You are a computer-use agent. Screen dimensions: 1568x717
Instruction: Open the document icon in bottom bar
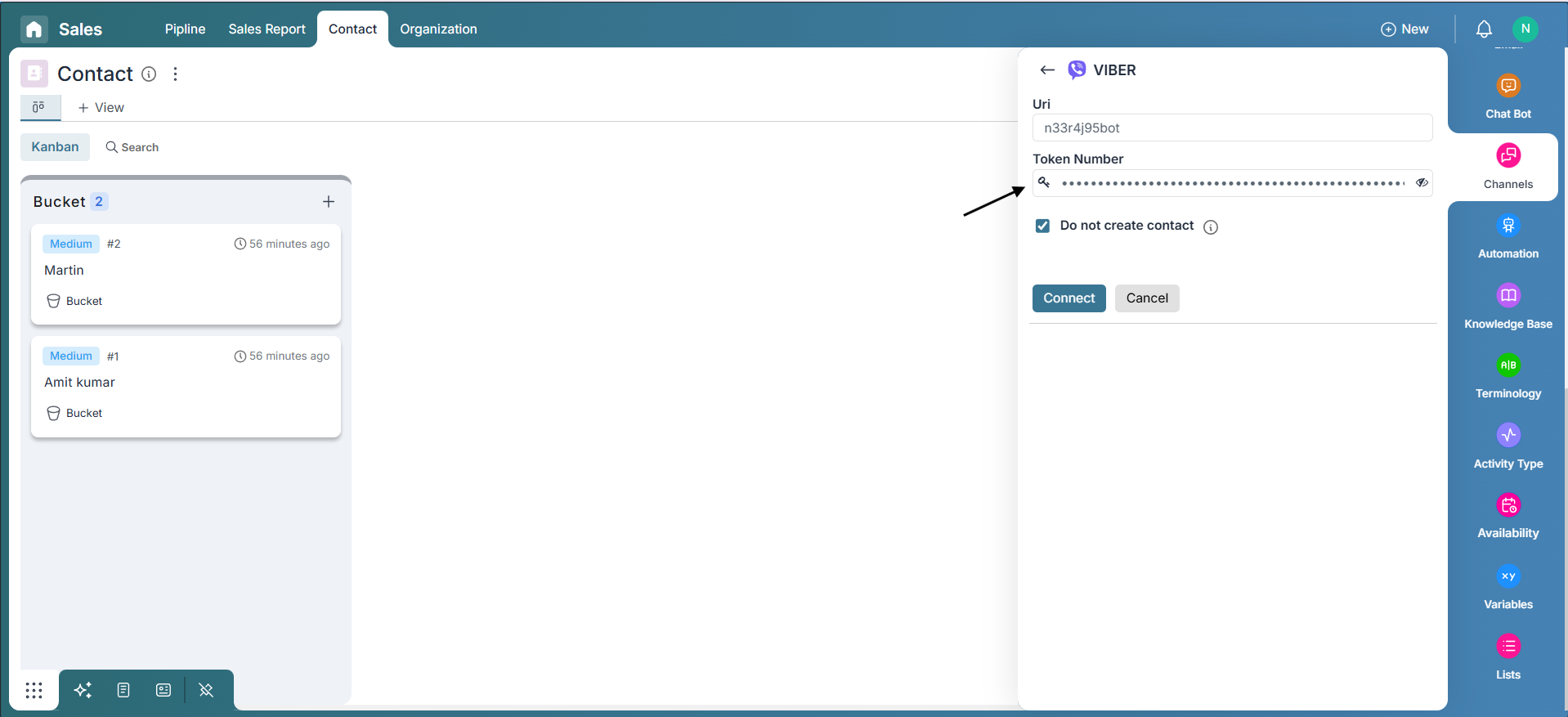123,690
